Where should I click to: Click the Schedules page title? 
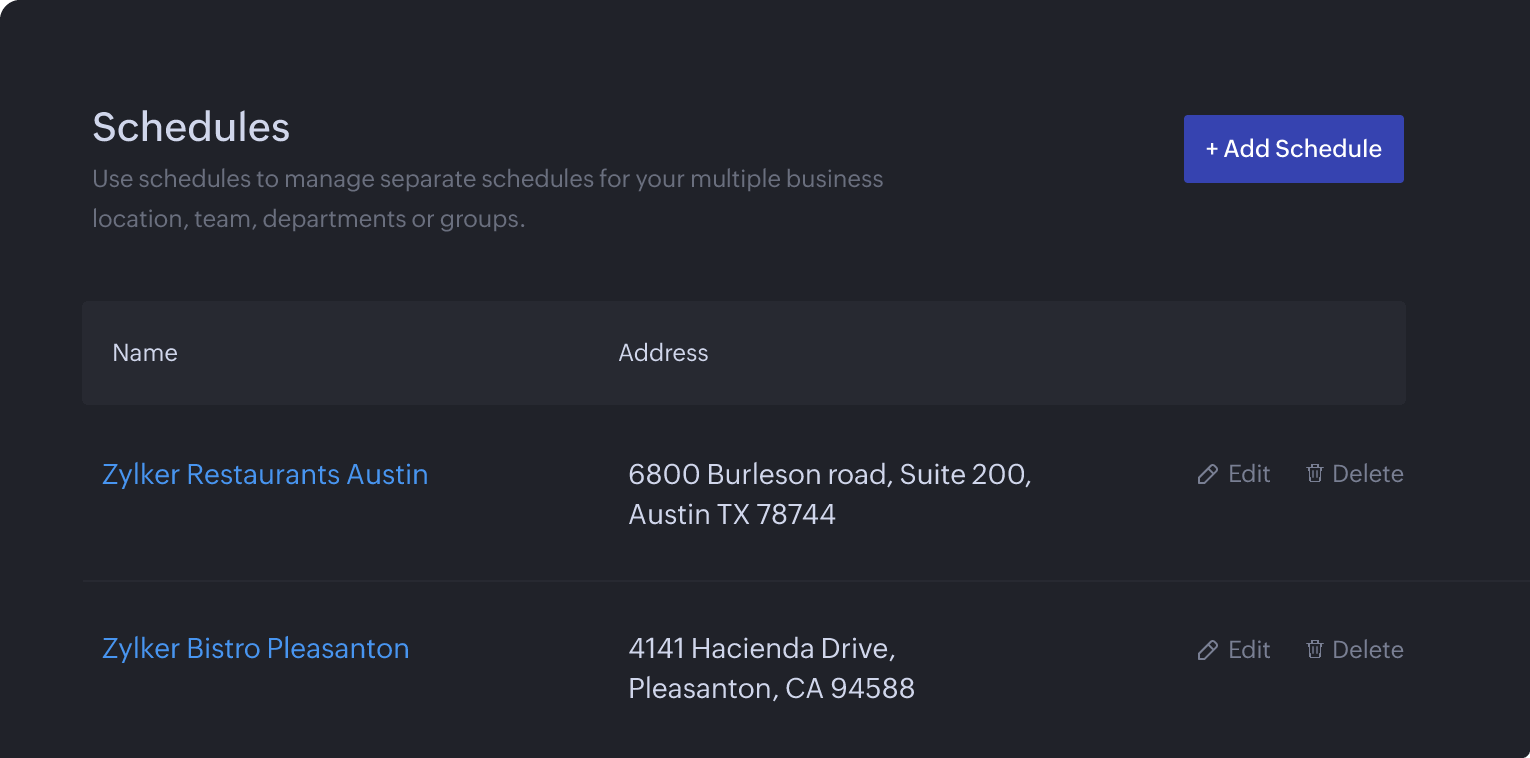190,127
